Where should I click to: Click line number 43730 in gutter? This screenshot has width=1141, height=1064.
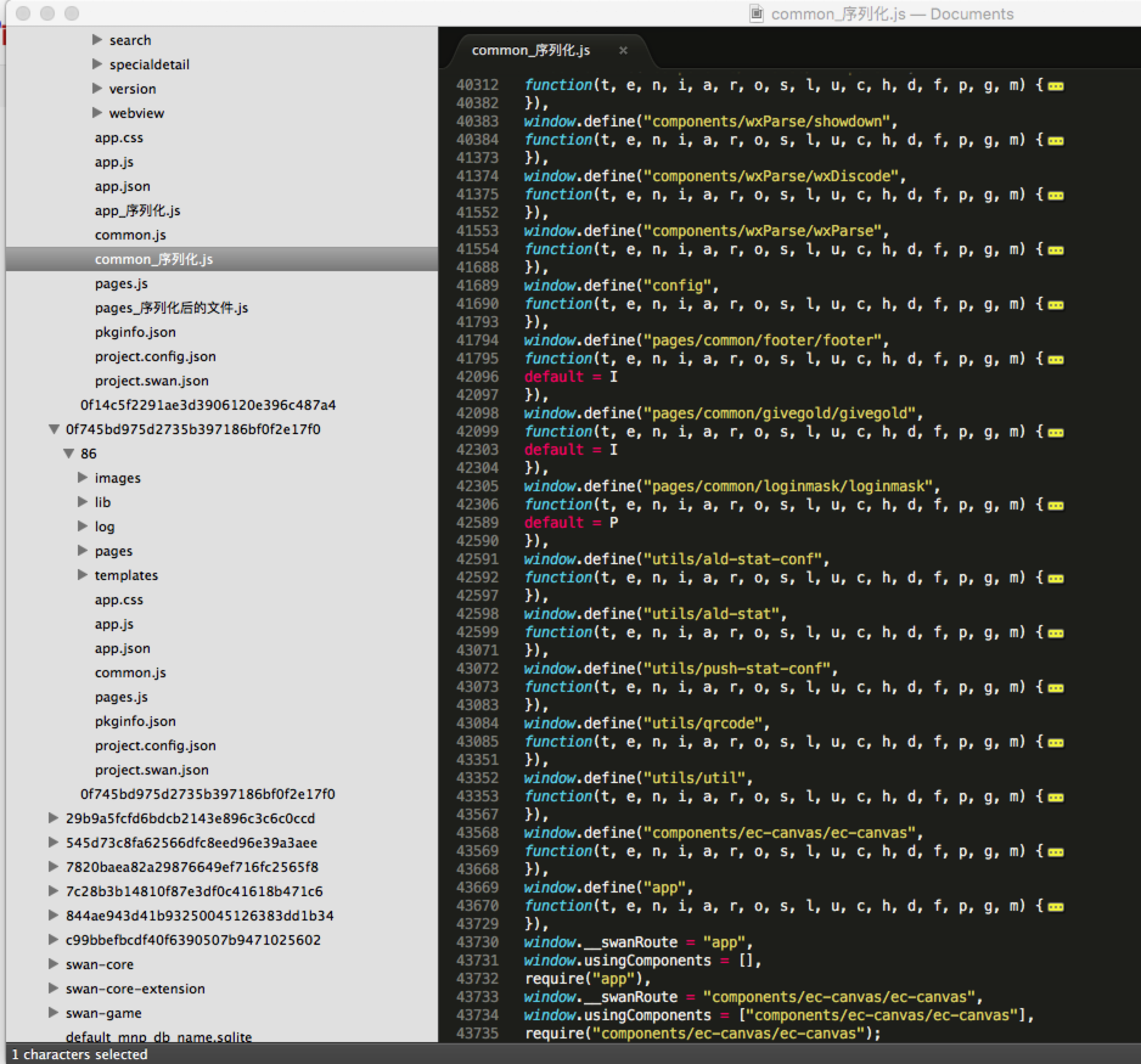477,942
